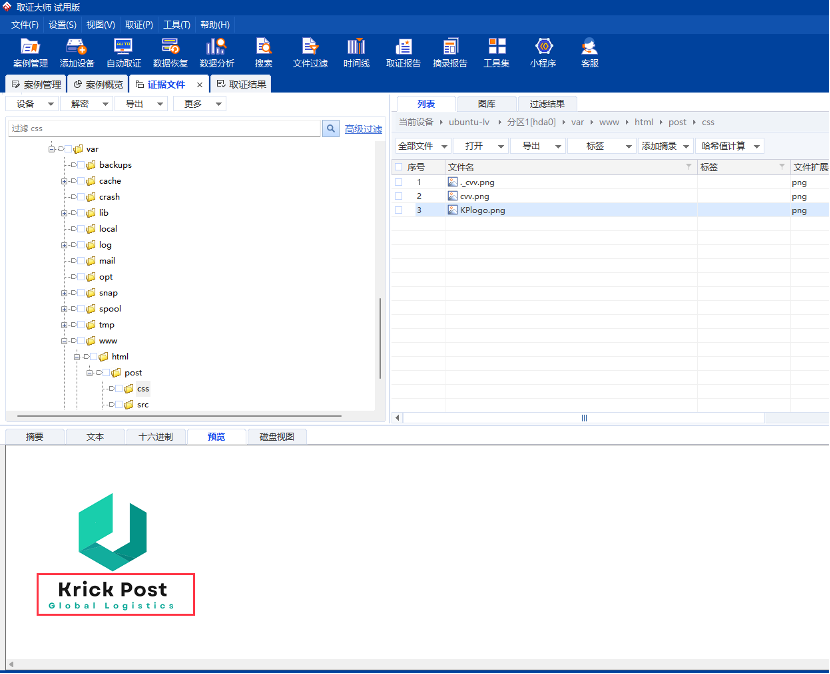Click the 高级过滤 advanced filter link
The height and width of the screenshot is (674, 830).
click(363, 129)
